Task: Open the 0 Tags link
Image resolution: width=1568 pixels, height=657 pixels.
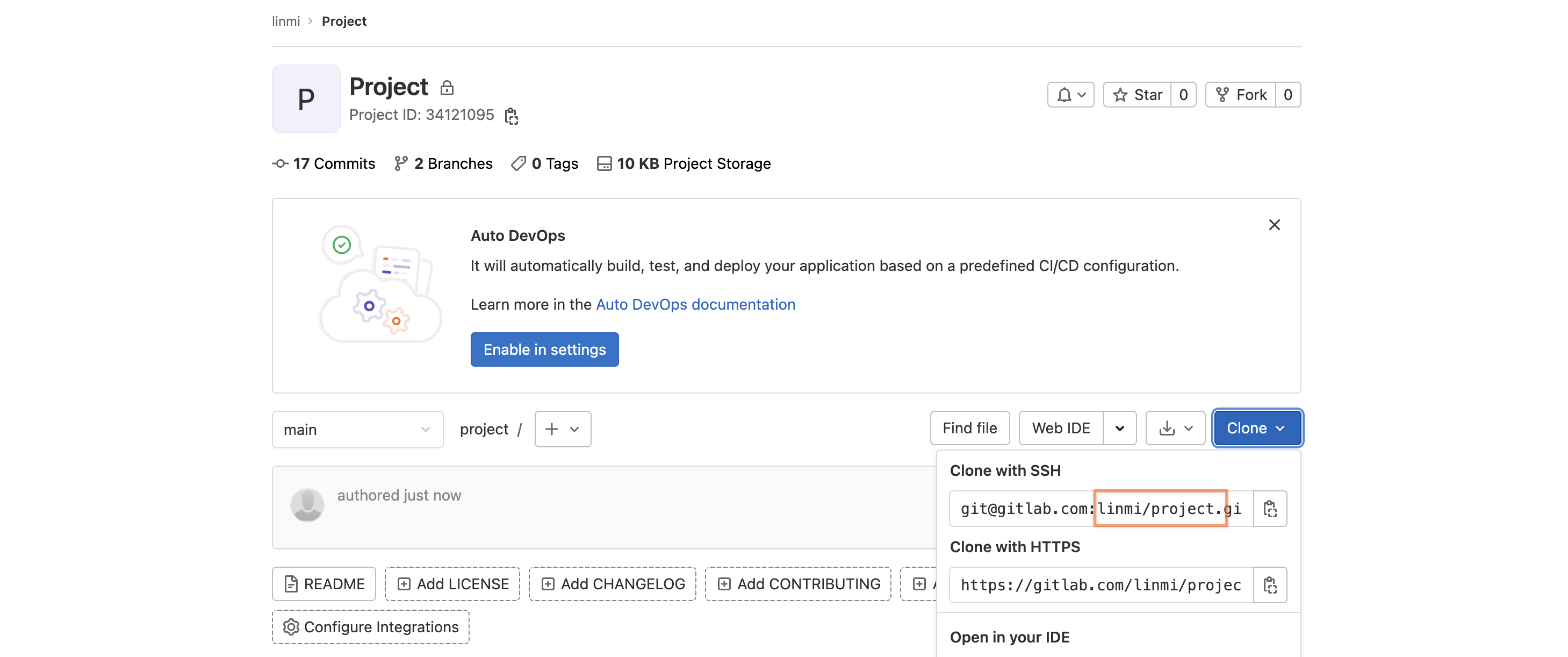Action: [545, 164]
